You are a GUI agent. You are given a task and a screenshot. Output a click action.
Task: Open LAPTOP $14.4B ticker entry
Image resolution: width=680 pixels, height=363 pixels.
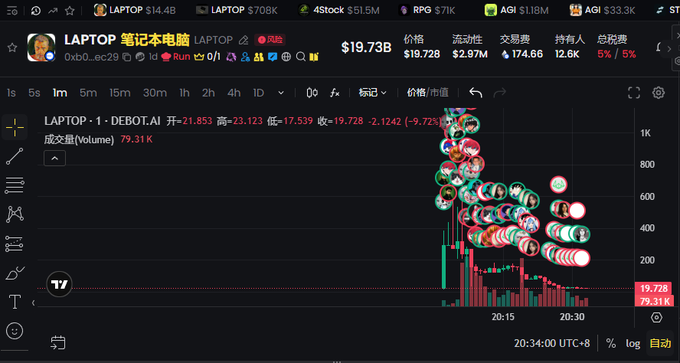coord(135,10)
